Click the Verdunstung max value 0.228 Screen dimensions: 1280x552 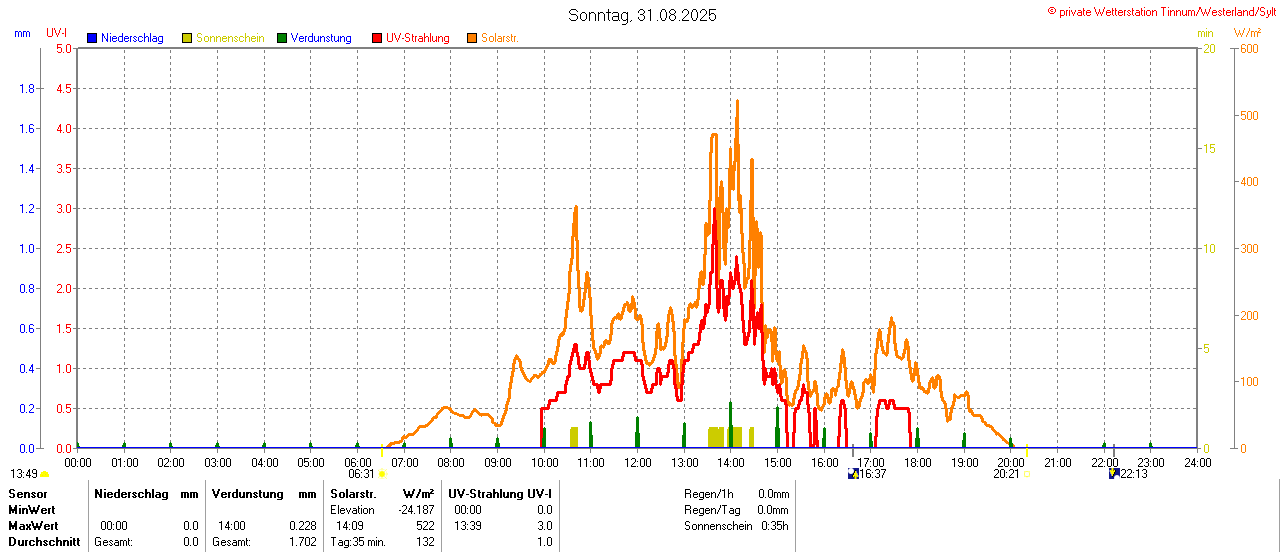[302, 526]
